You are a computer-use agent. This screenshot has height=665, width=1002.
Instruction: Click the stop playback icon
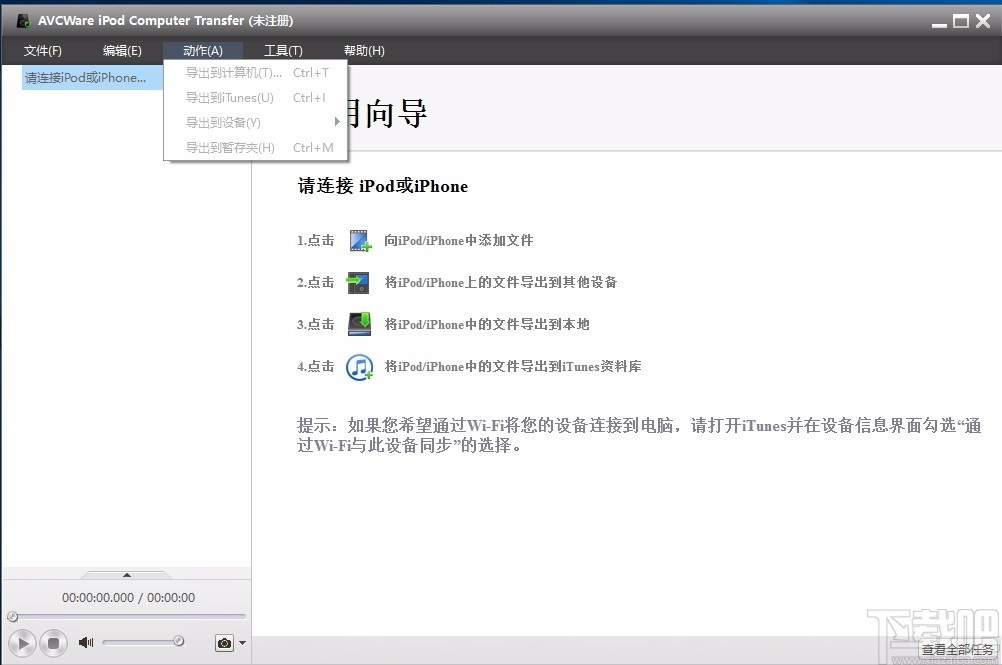click(53, 643)
